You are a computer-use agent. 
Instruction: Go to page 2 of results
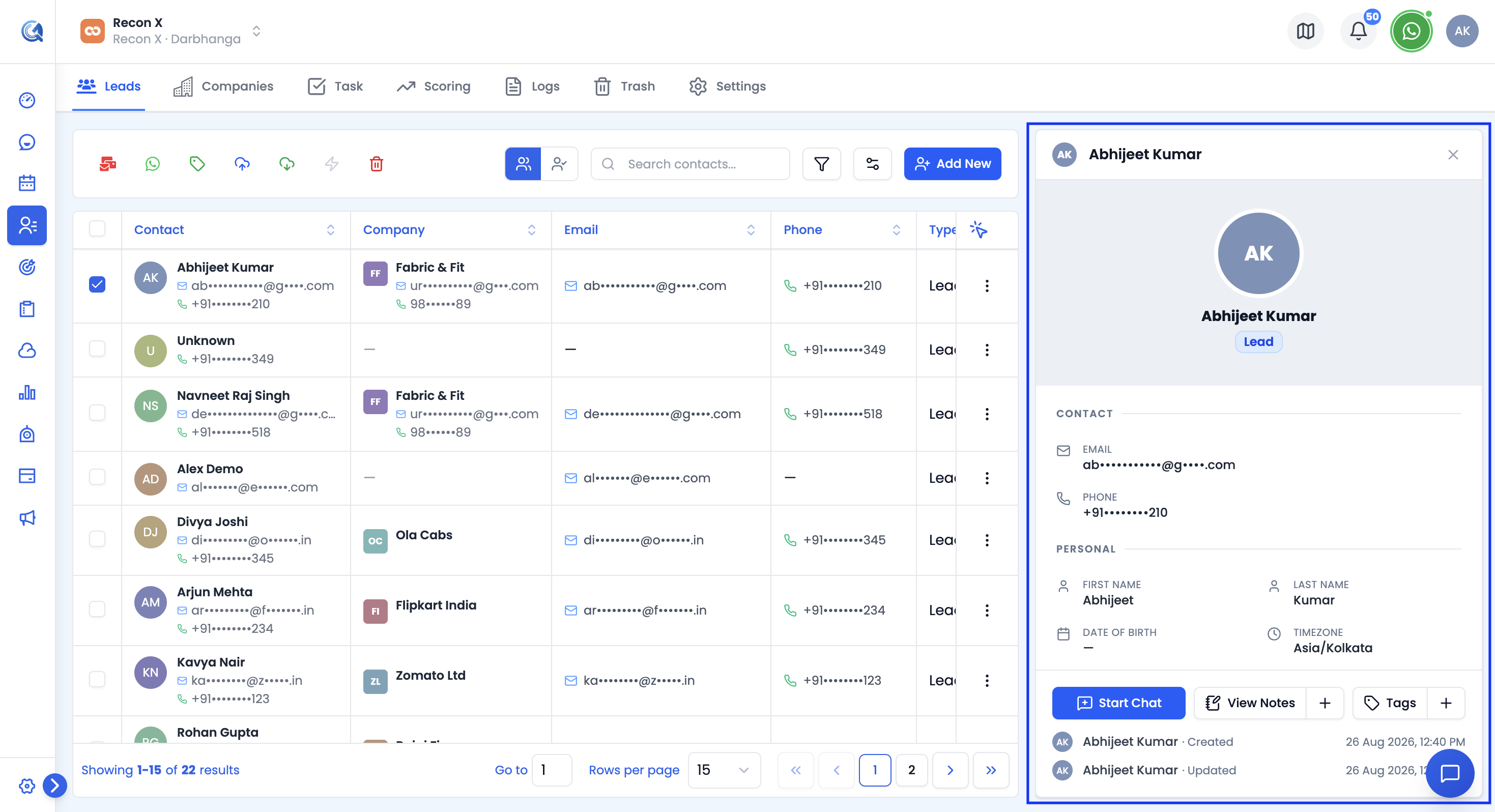[x=911, y=770]
